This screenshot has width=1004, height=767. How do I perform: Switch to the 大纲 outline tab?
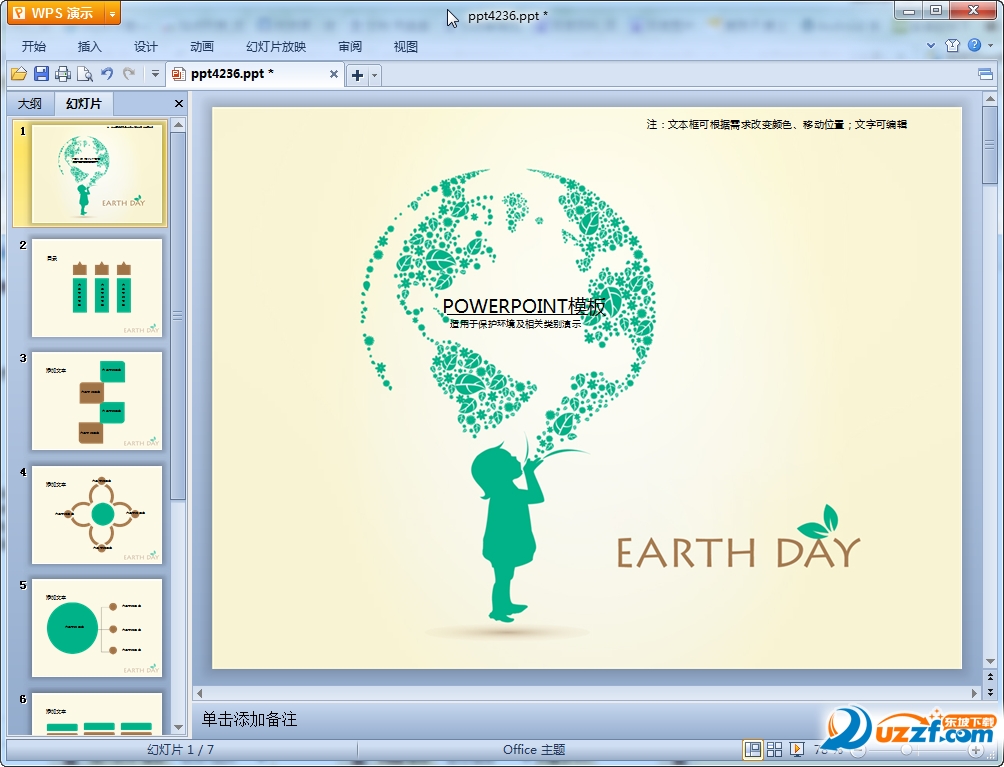29,103
